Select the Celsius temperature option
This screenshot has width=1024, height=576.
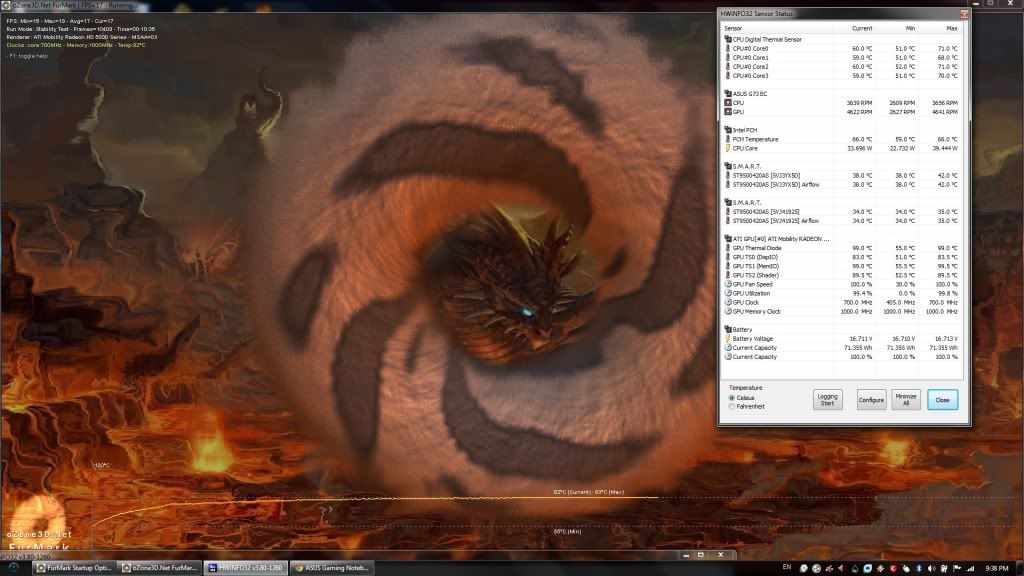click(732, 398)
